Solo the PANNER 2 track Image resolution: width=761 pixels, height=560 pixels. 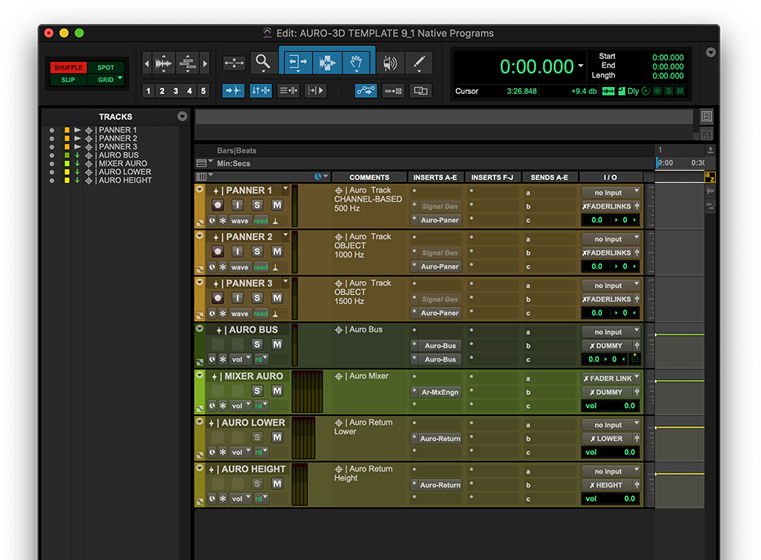[257, 252]
